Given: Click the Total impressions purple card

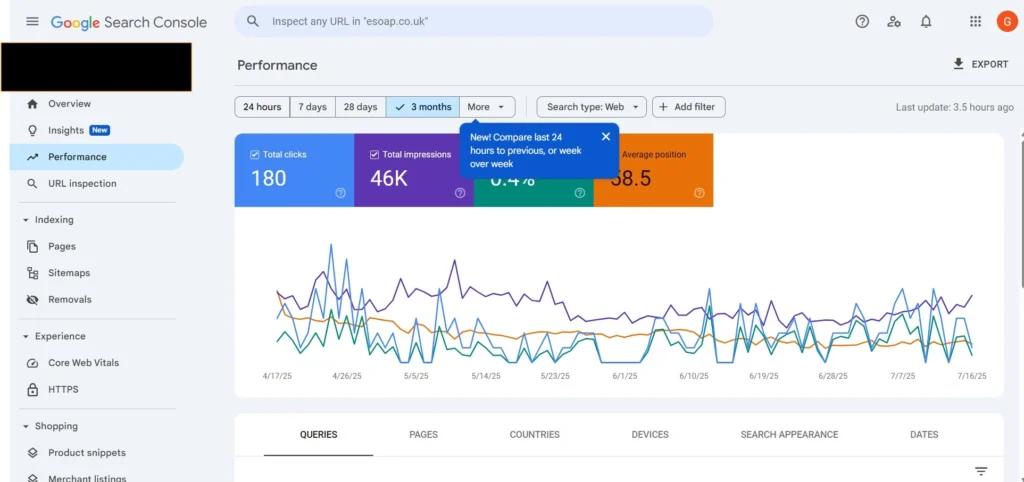Looking at the screenshot, I should (x=414, y=170).
